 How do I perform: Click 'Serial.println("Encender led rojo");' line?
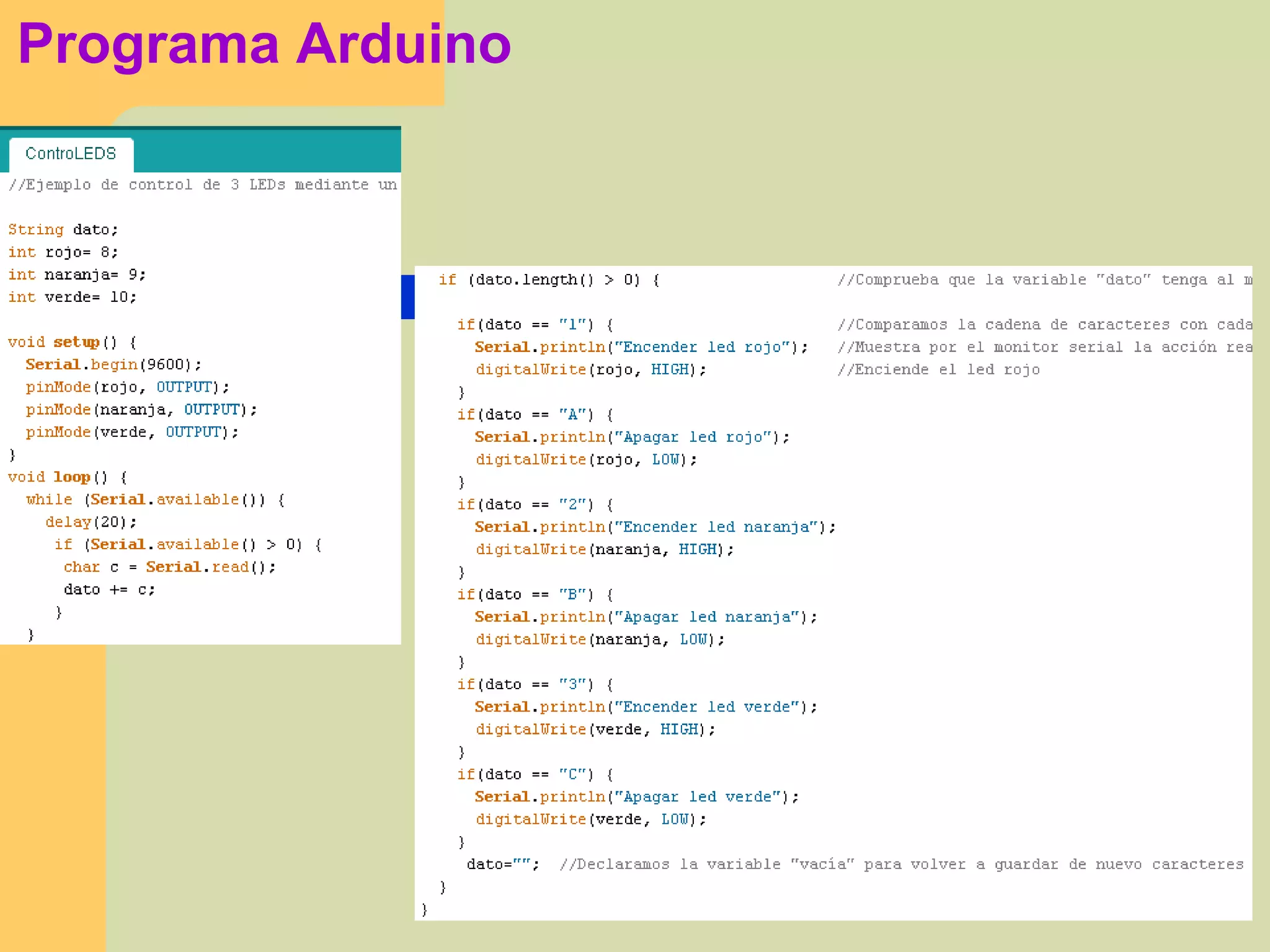coord(641,347)
